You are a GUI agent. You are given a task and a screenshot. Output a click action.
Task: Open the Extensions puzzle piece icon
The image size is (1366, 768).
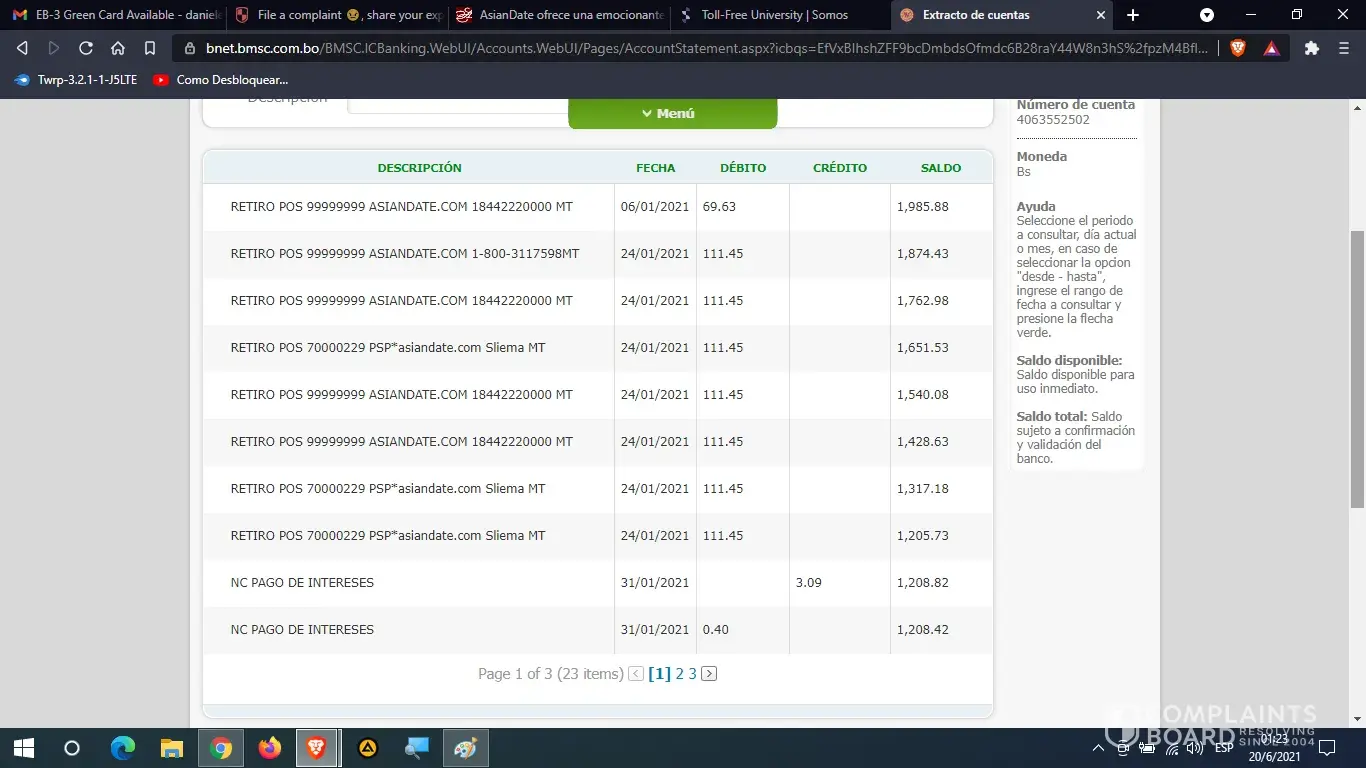point(1312,48)
